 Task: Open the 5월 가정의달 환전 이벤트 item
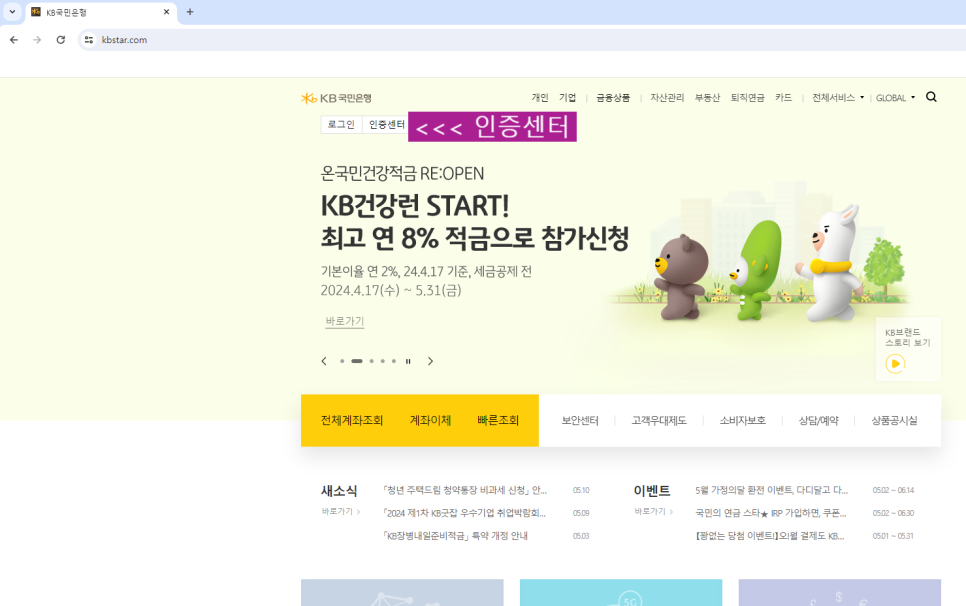(771, 490)
